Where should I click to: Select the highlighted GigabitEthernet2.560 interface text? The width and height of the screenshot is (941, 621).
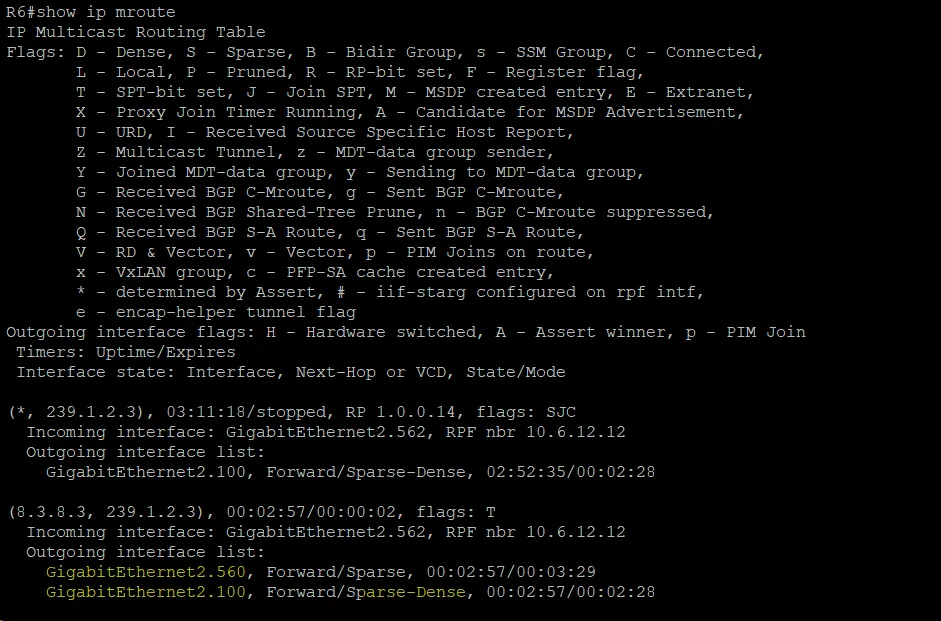click(146, 572)
